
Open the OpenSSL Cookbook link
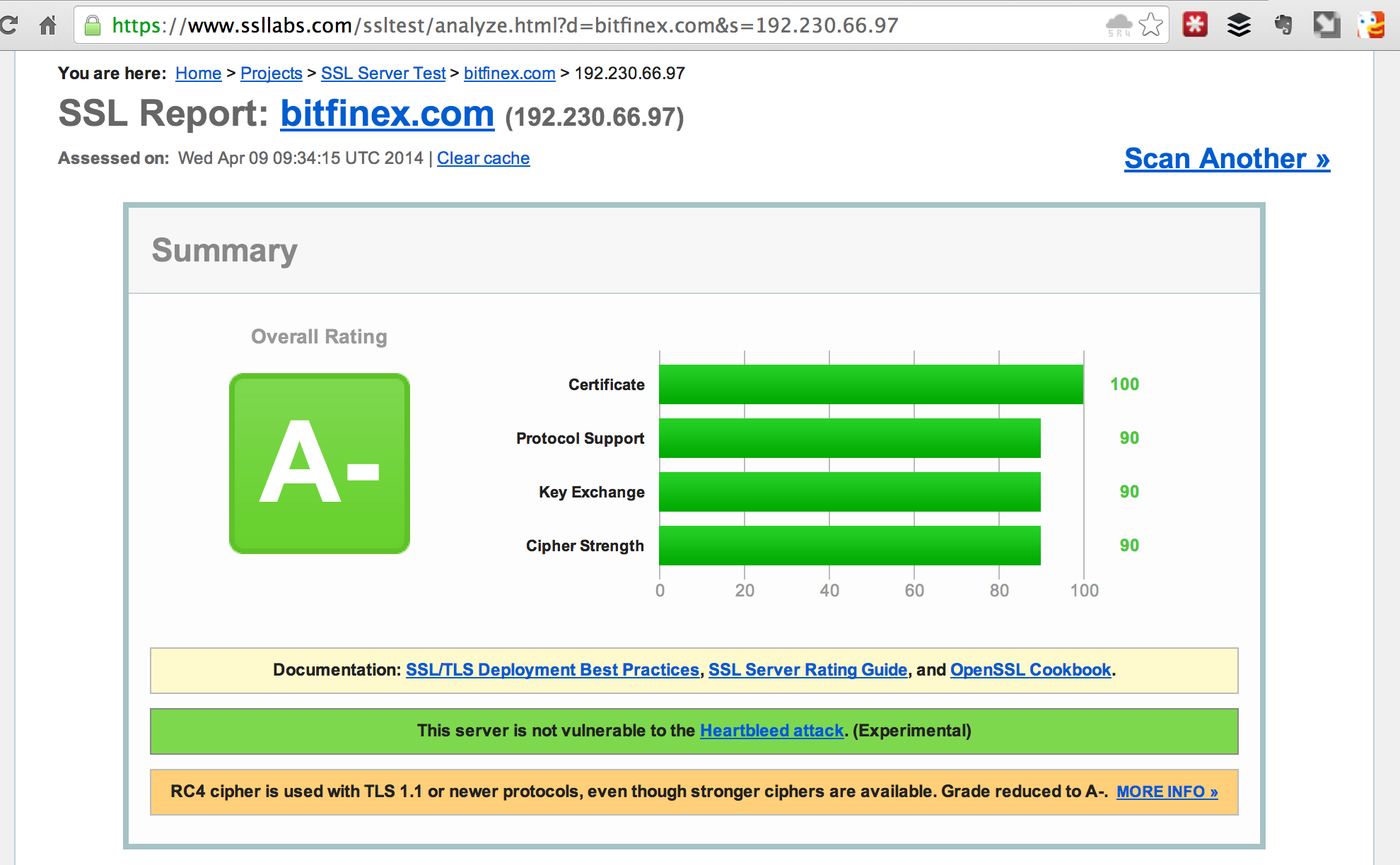(x=1030, y=670)
